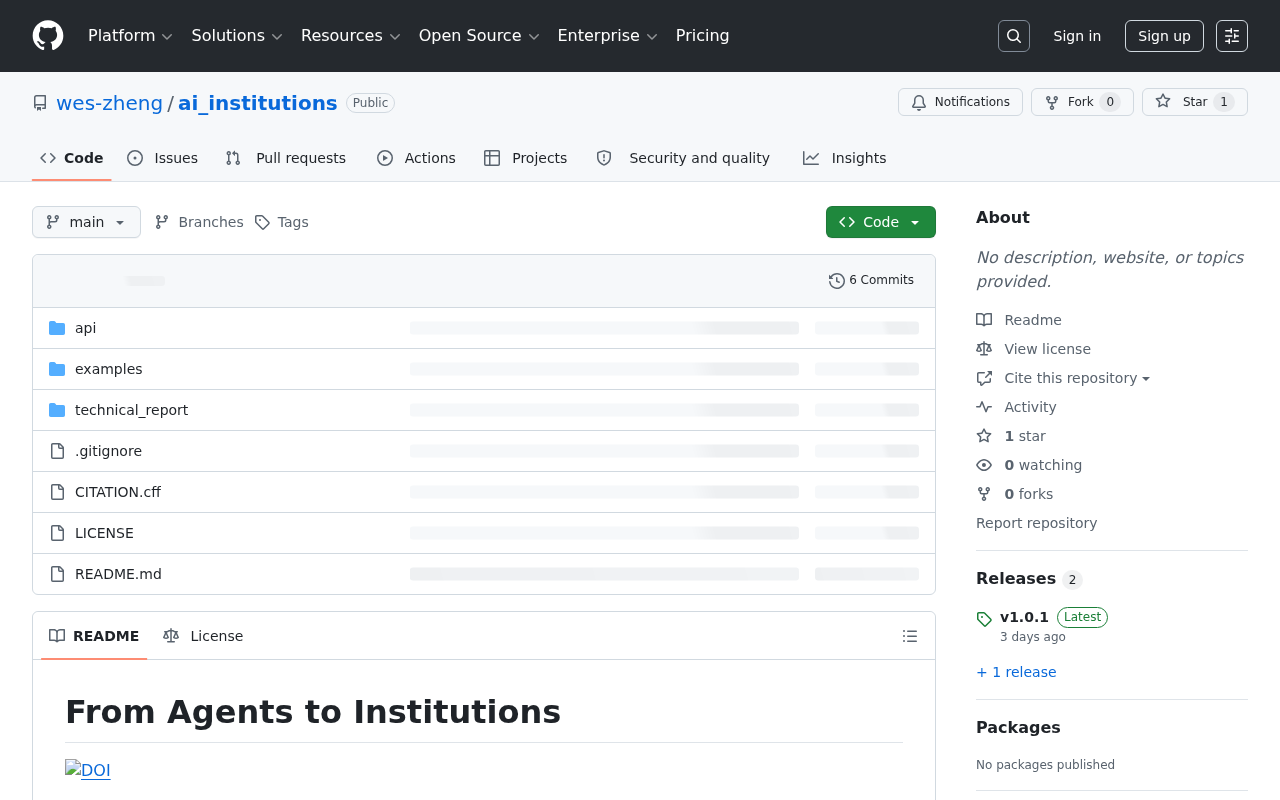Screen dimensions: 1280x800
Task: Open the wes-zheng owner link
Action: 109,103
